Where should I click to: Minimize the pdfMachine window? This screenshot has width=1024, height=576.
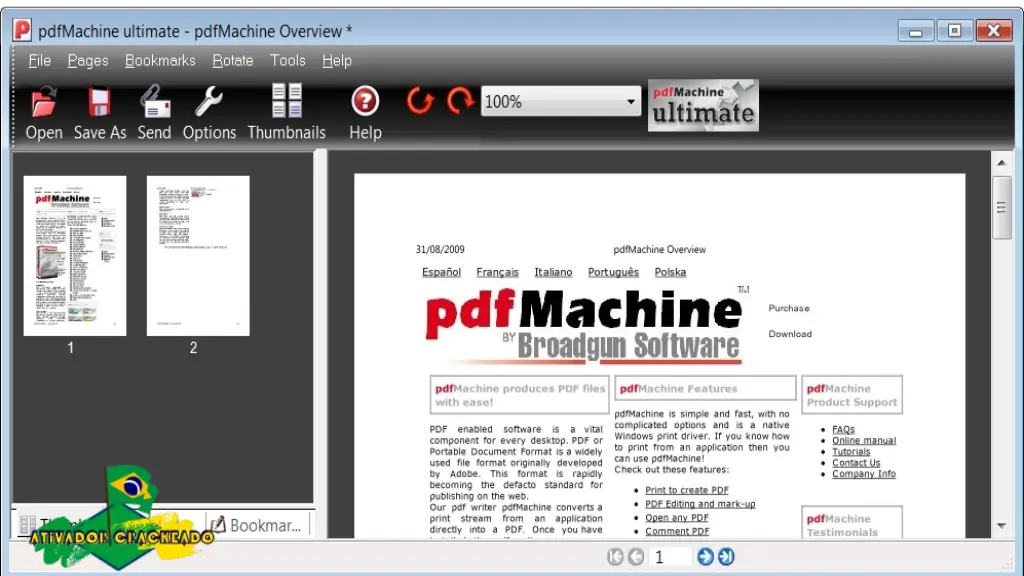tap(916, 31)
